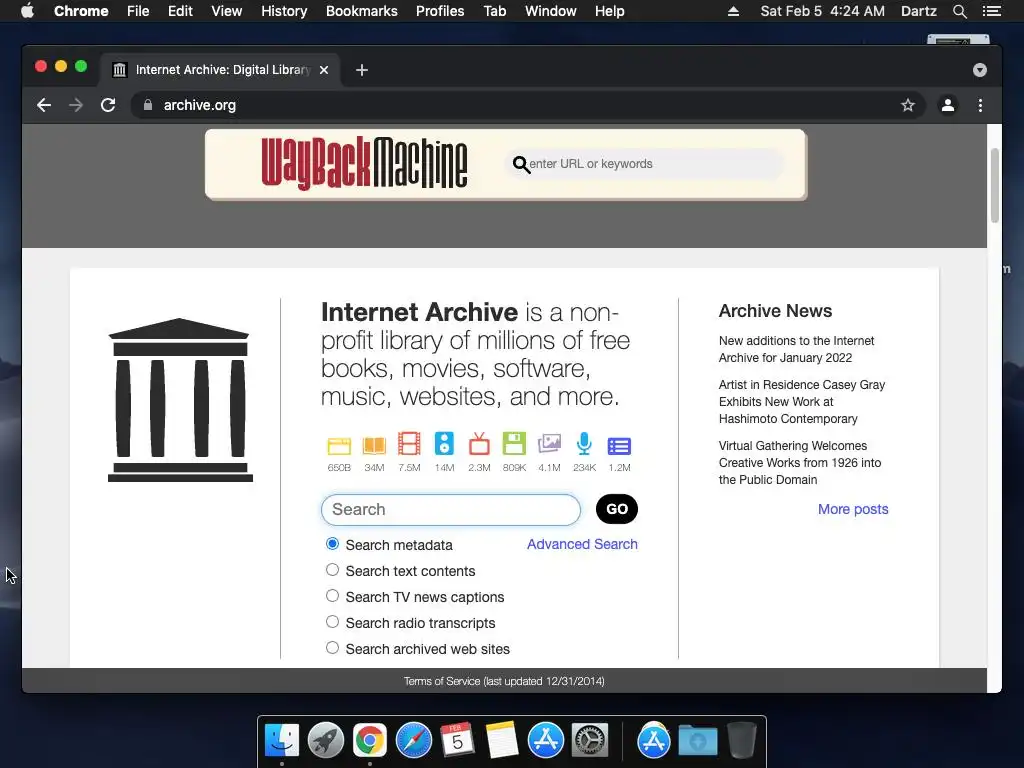Open the Window menu
This screenshot has height=768, width=1024.
[x=551, y=11]
